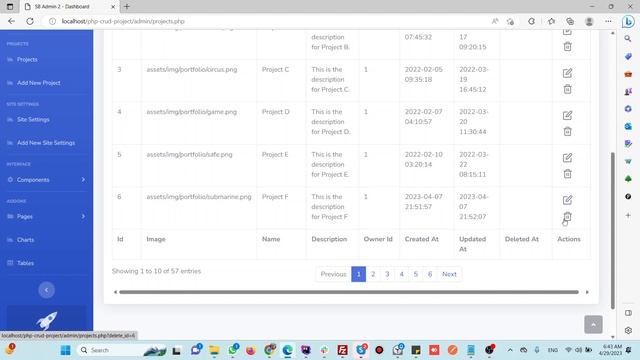Screen dimensions: 640x360
Task: Edit Project D row pencil icon
Action: (x=567, y=116)
